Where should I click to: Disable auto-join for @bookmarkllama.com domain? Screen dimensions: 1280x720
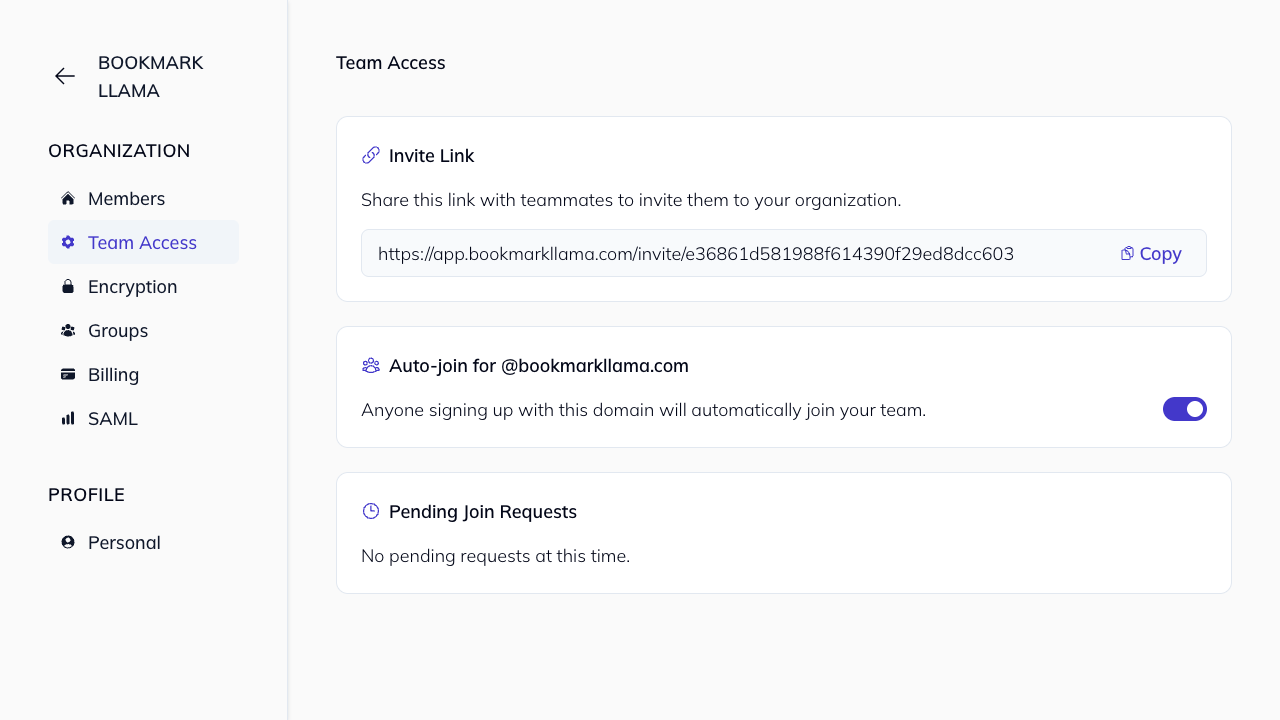pyautogui.click(x=1185, y=409)
